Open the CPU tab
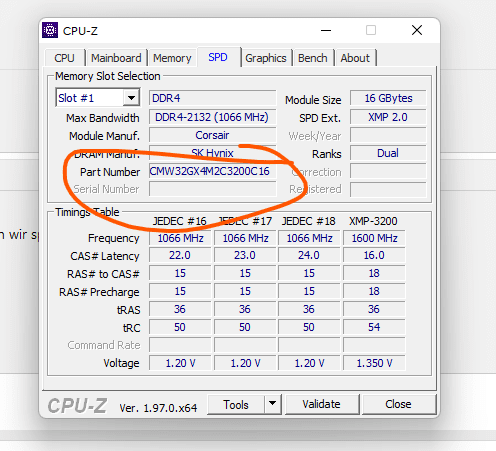Image resolution: width=496 pixels, height=451 pixels. [x=64, y=58]
